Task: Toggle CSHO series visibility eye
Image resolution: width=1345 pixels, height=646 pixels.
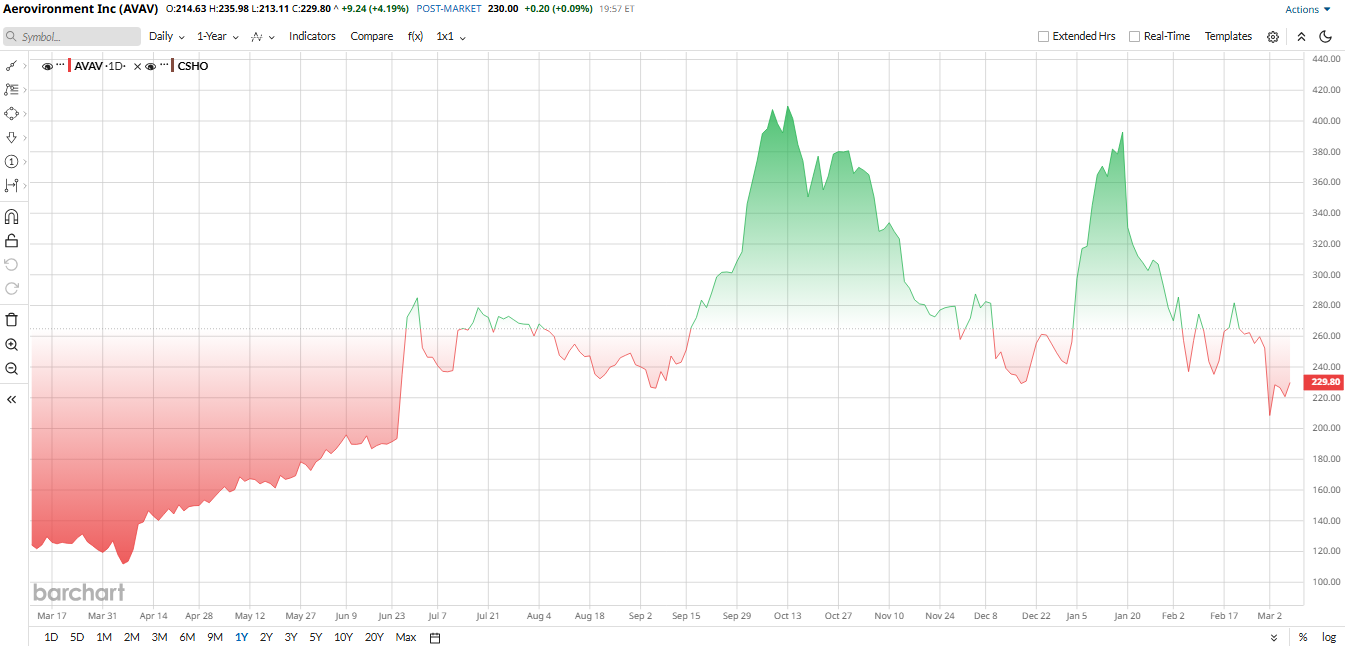Action: click(150, 66)
